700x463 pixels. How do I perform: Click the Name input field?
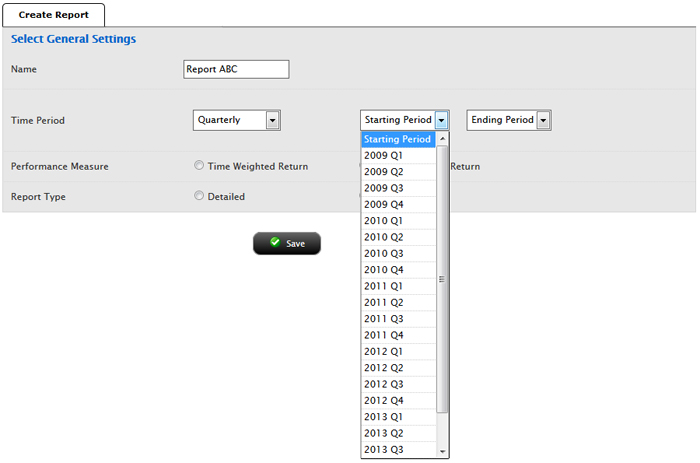[x=236, y=69]
